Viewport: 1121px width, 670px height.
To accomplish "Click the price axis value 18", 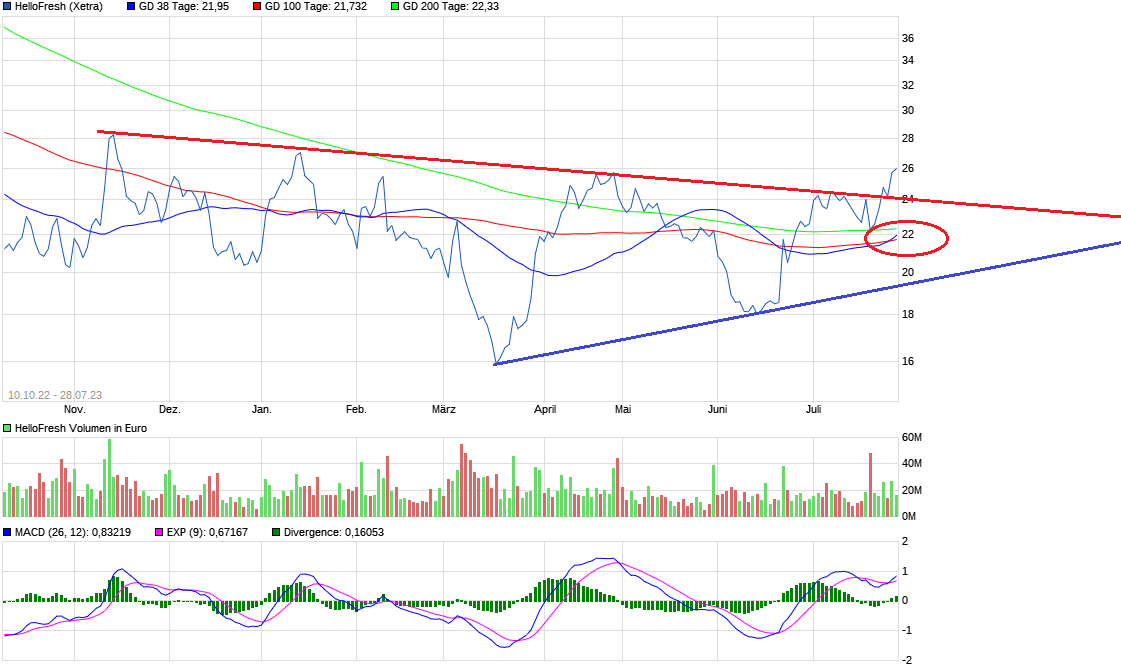I will (x=907, y=314).
